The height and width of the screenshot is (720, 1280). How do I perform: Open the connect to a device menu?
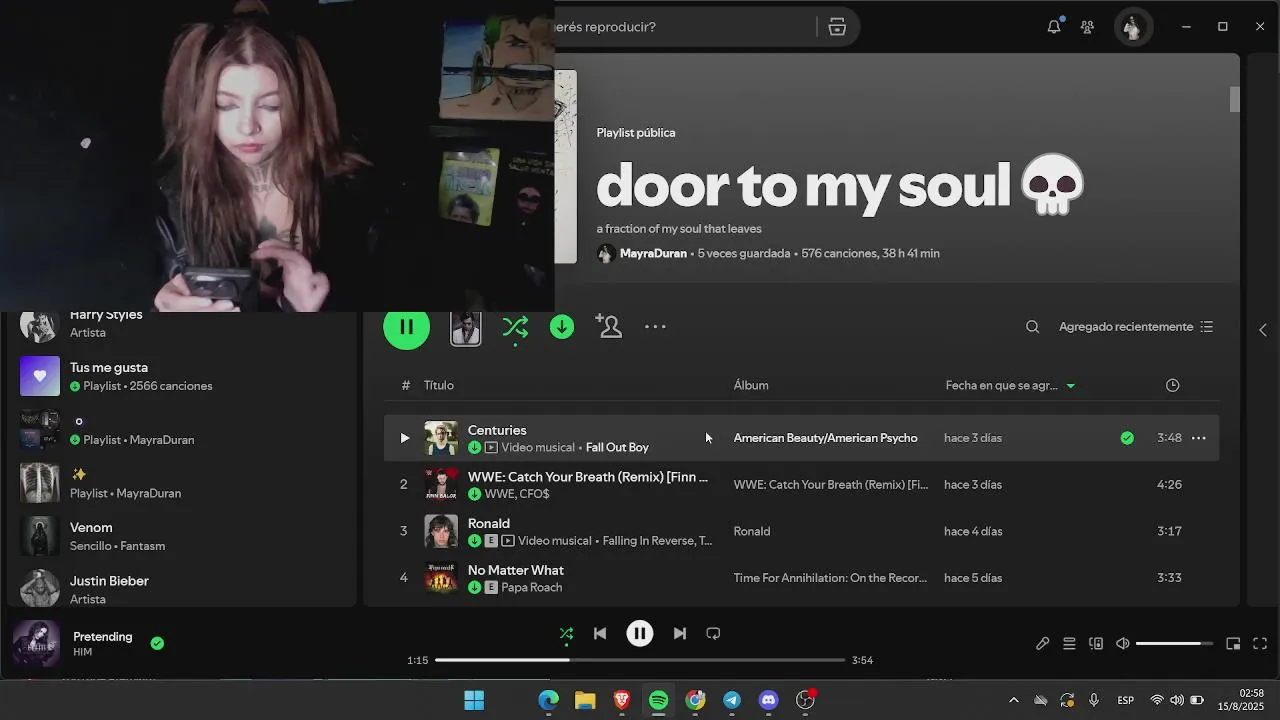pos(1096,644)
